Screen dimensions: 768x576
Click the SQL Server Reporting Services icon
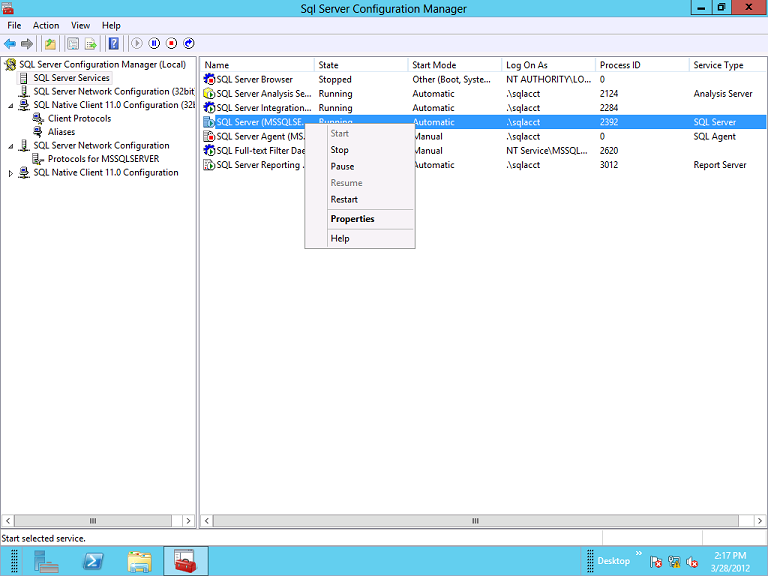(209, 165)
